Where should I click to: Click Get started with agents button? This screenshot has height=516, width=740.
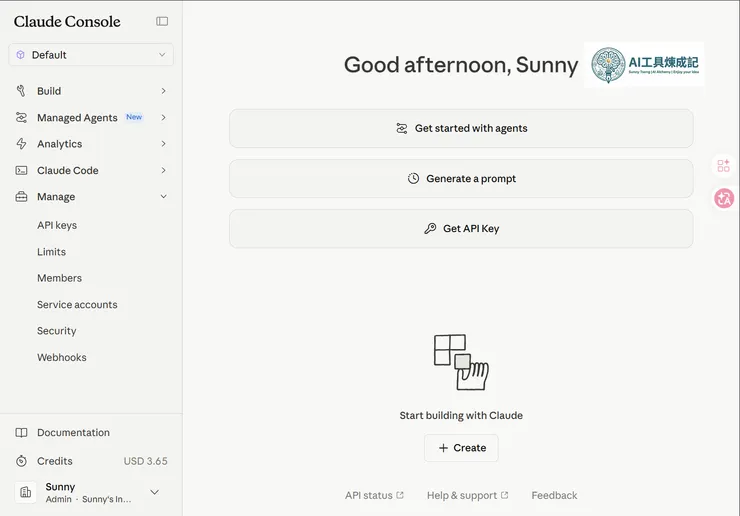click(461, 128)
